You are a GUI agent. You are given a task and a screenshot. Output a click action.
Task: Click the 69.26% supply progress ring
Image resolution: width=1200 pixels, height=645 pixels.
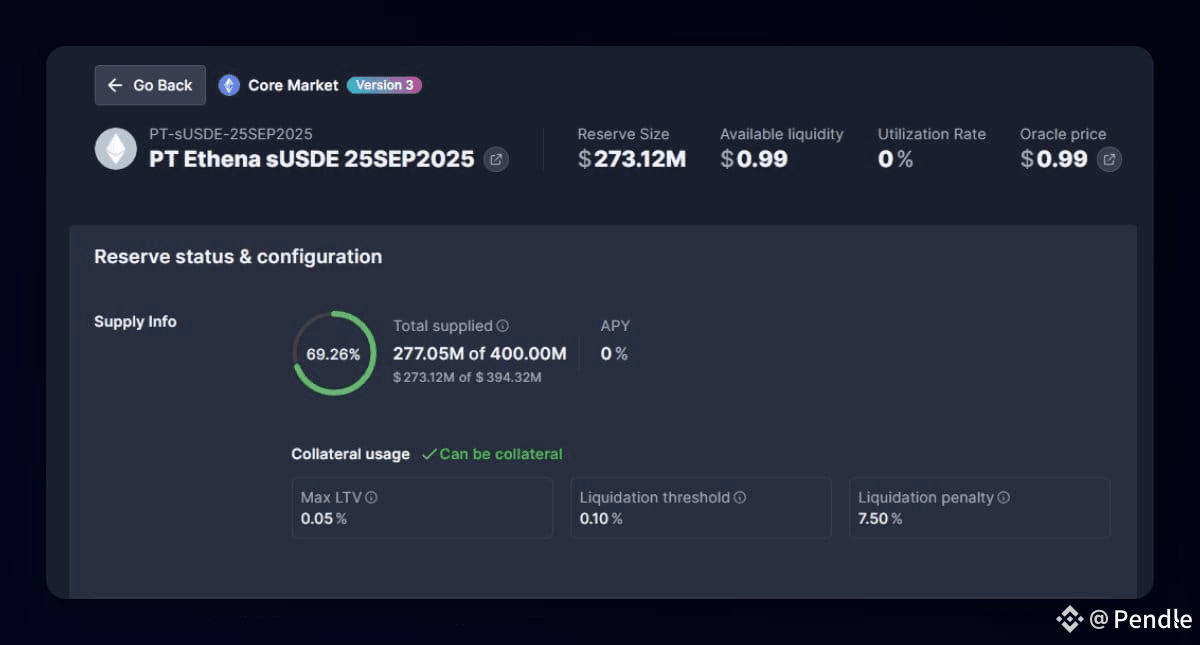(334, 353)
